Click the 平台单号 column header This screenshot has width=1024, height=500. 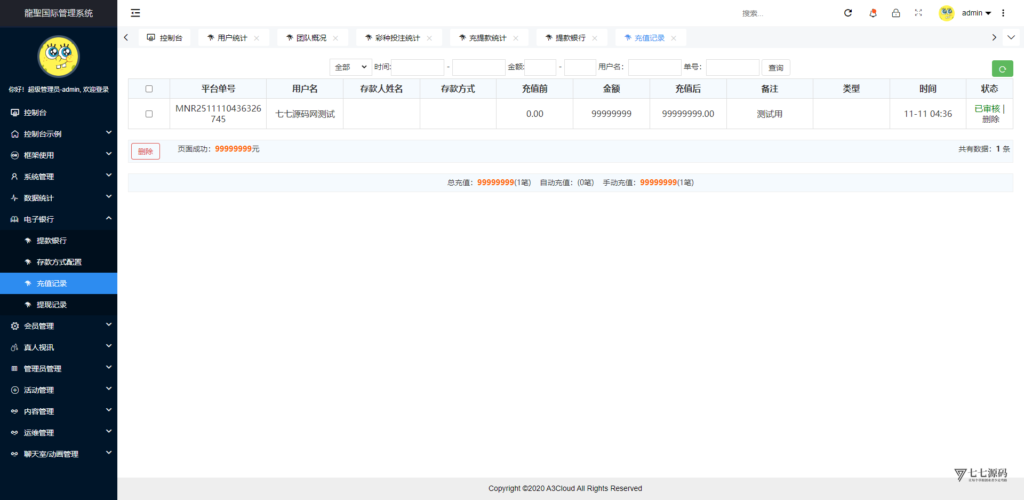click(218, 89)
